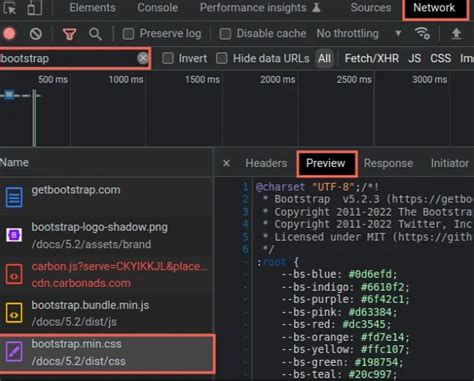This screenshot has height=381, width=474.
Task: Toggle the network filter funnel icon
Action: pos(69,34)
